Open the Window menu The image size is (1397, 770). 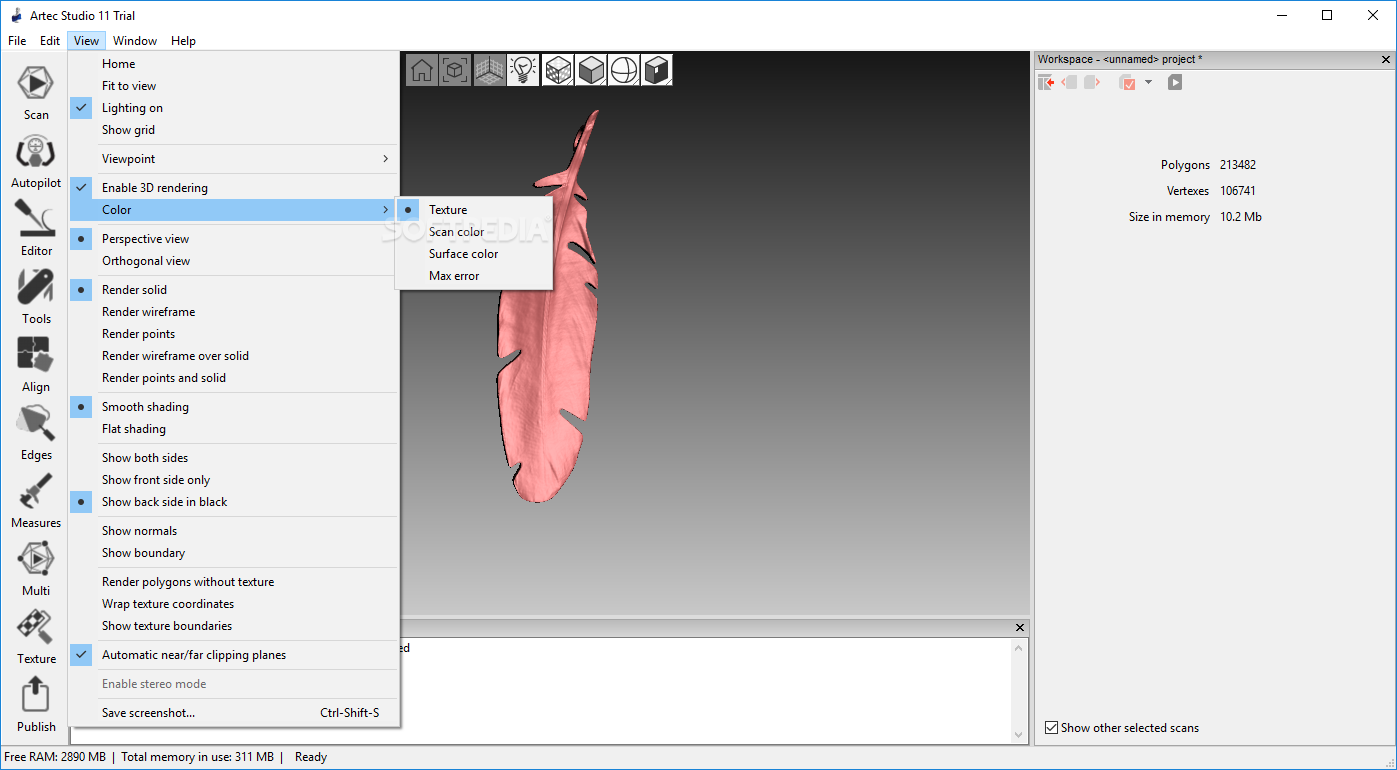pyautogui.click(x=135, y=41)
